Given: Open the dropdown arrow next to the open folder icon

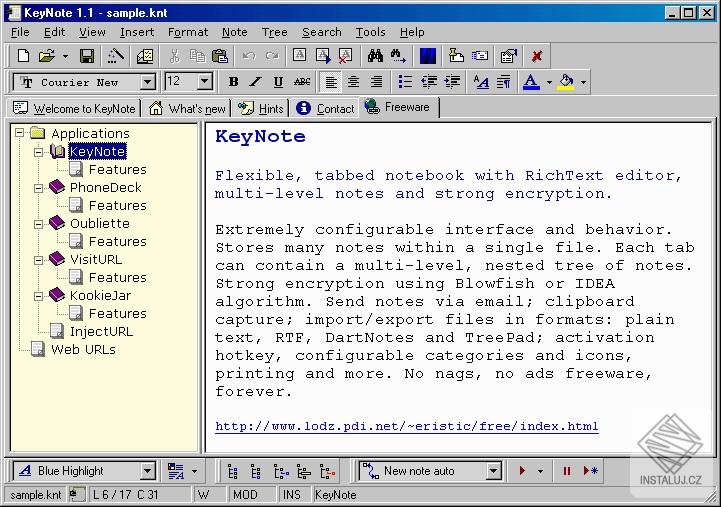Looking at the screenshot, I should (x=65, y=56).
